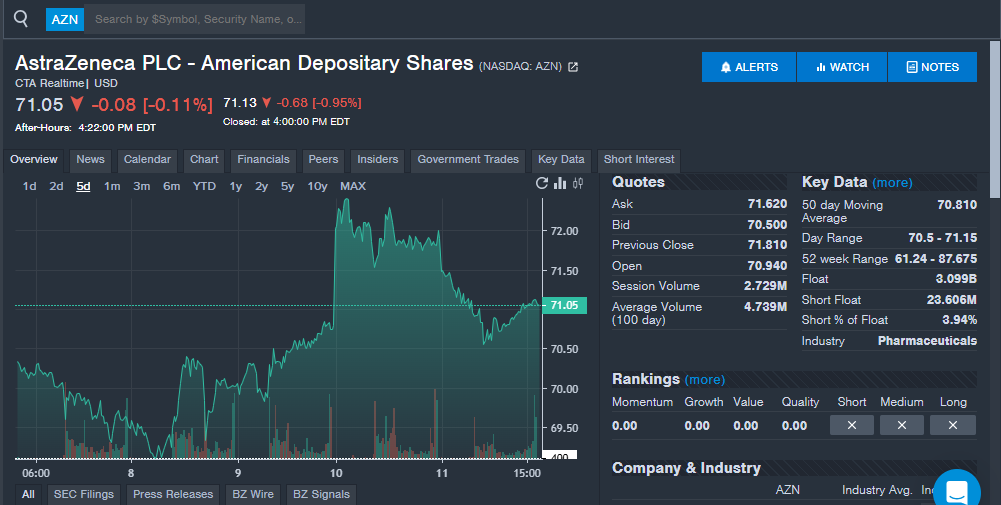Refresh the chart with reload icon

[542, 183]
